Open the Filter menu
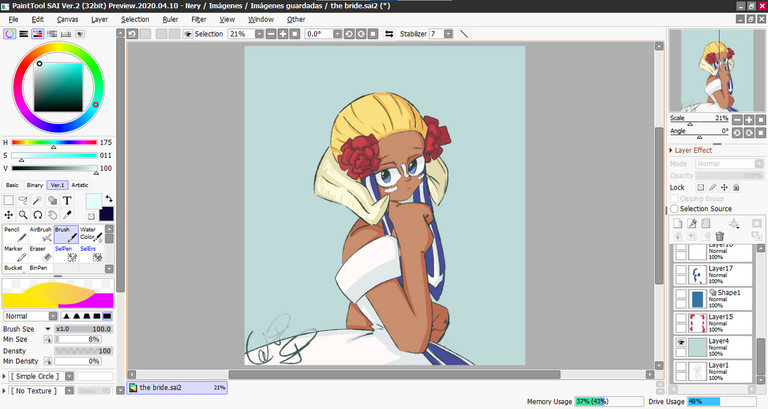Image resolution: width=768 pixels, height=409 pixels. (x=199, y=19)
